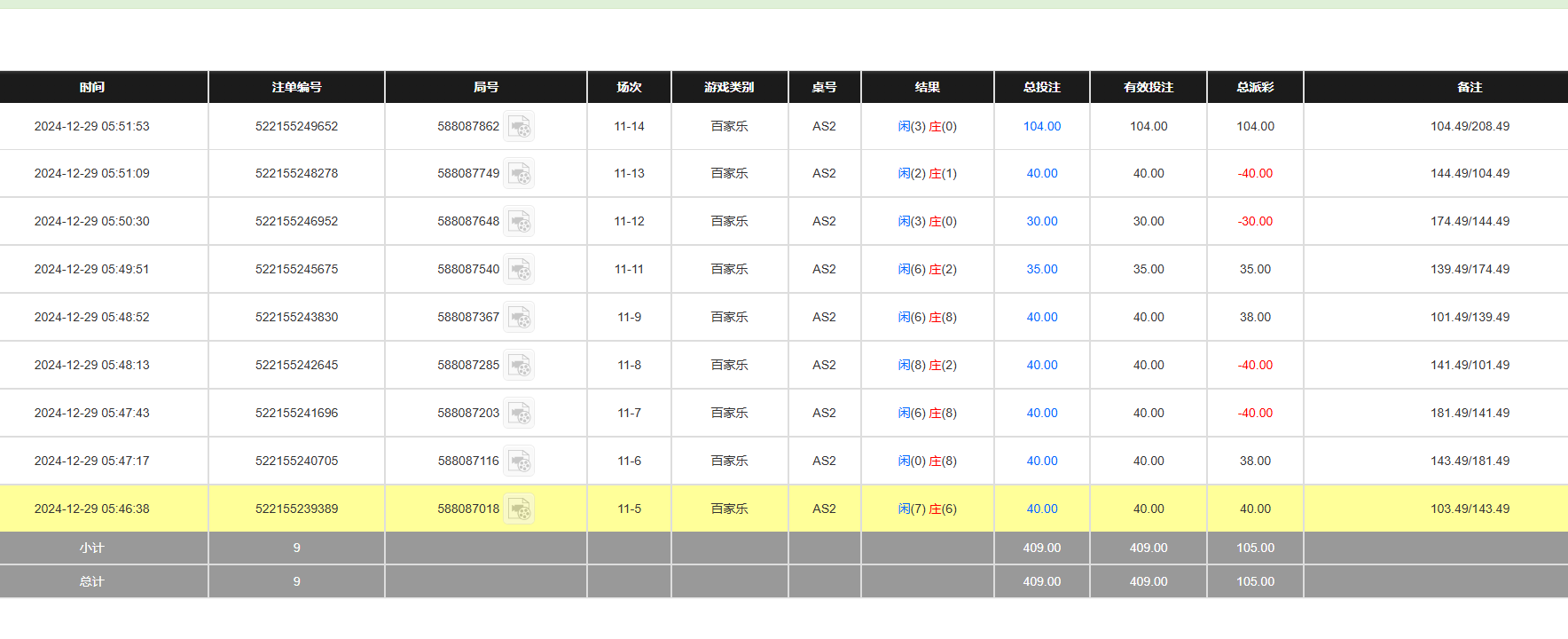Play replay icon next to round 588087116
Image resolution: width=1568 pixels, height=639 pixels.
(x=519, y=461)
